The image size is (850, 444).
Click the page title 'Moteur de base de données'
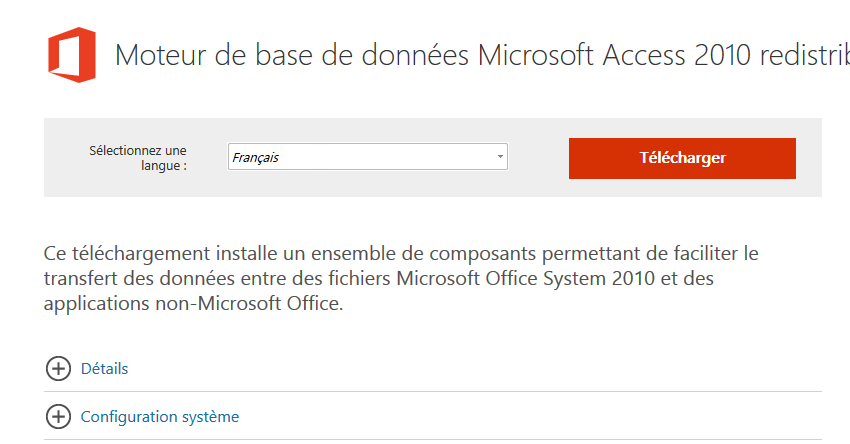tap(292, 55)
